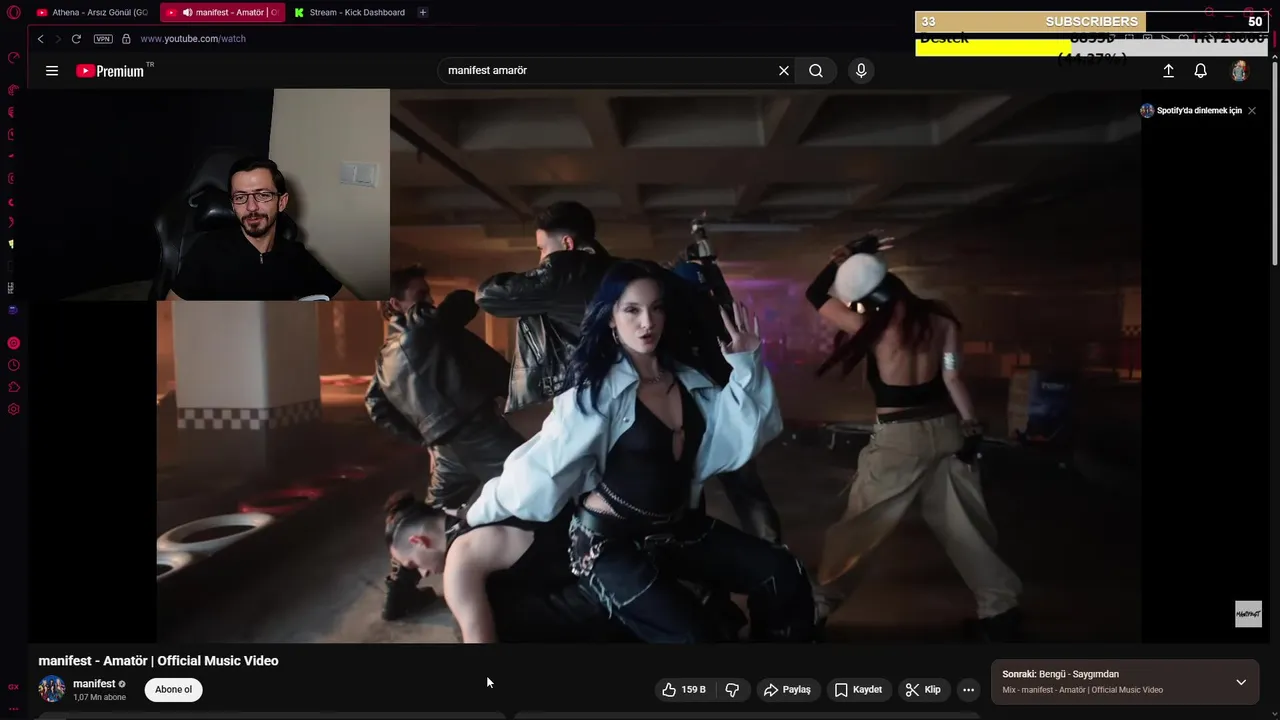Open the Opera sidebar history clock
Screen dimensions: 1280x720
(13, 365)
